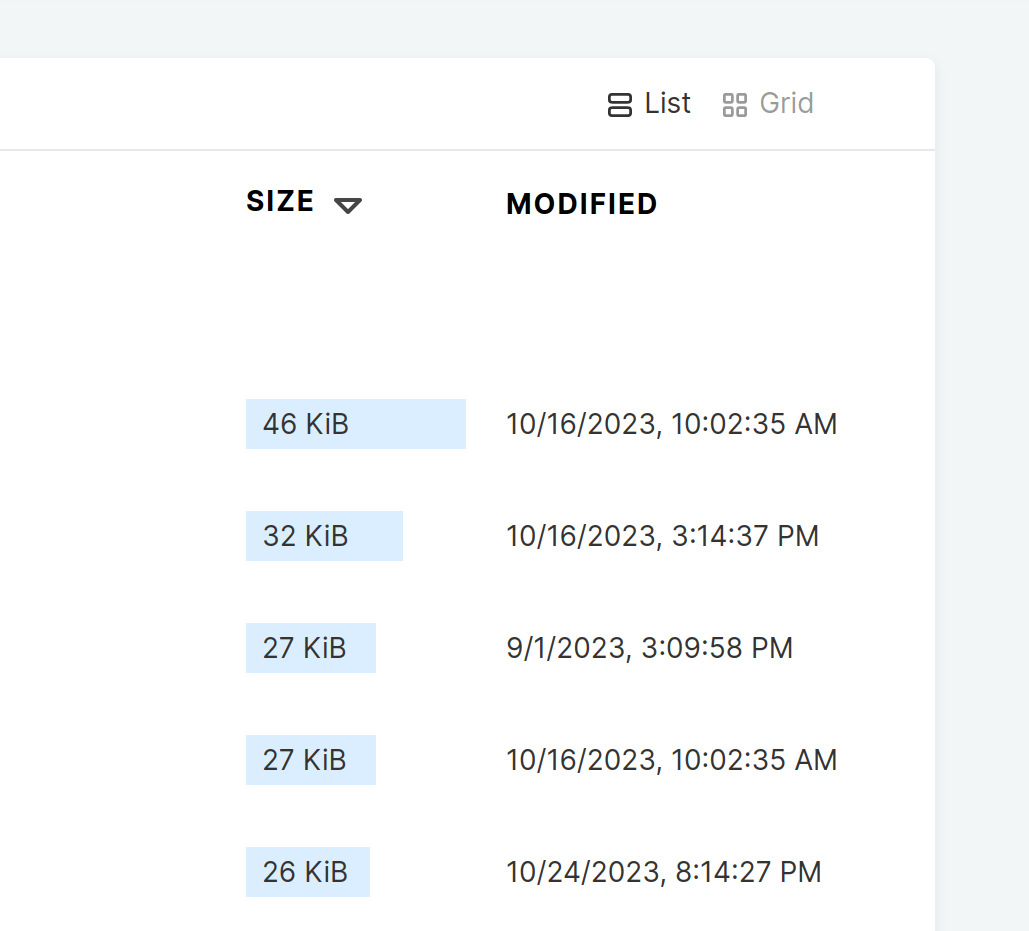Click 27 KiB in the 9/1/2023 row

pos(305,648)
